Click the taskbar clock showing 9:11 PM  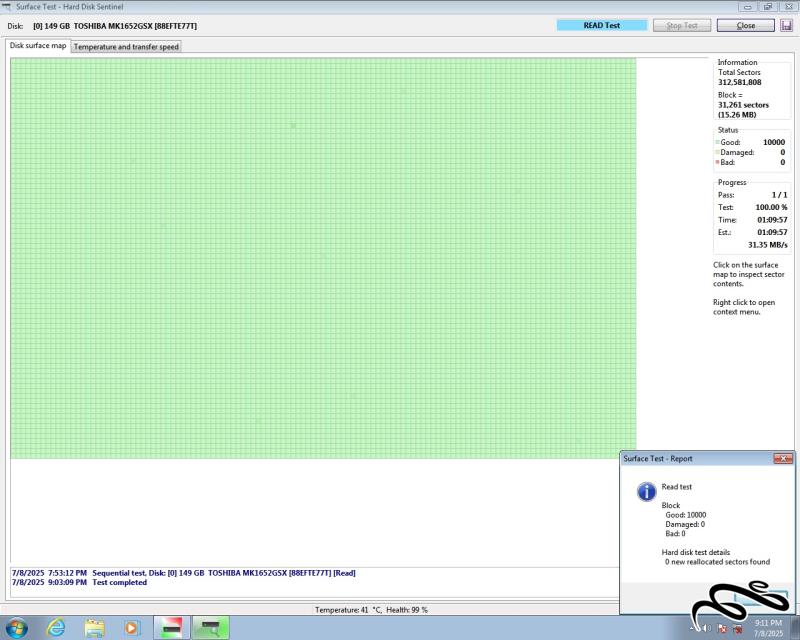[768, 628]
